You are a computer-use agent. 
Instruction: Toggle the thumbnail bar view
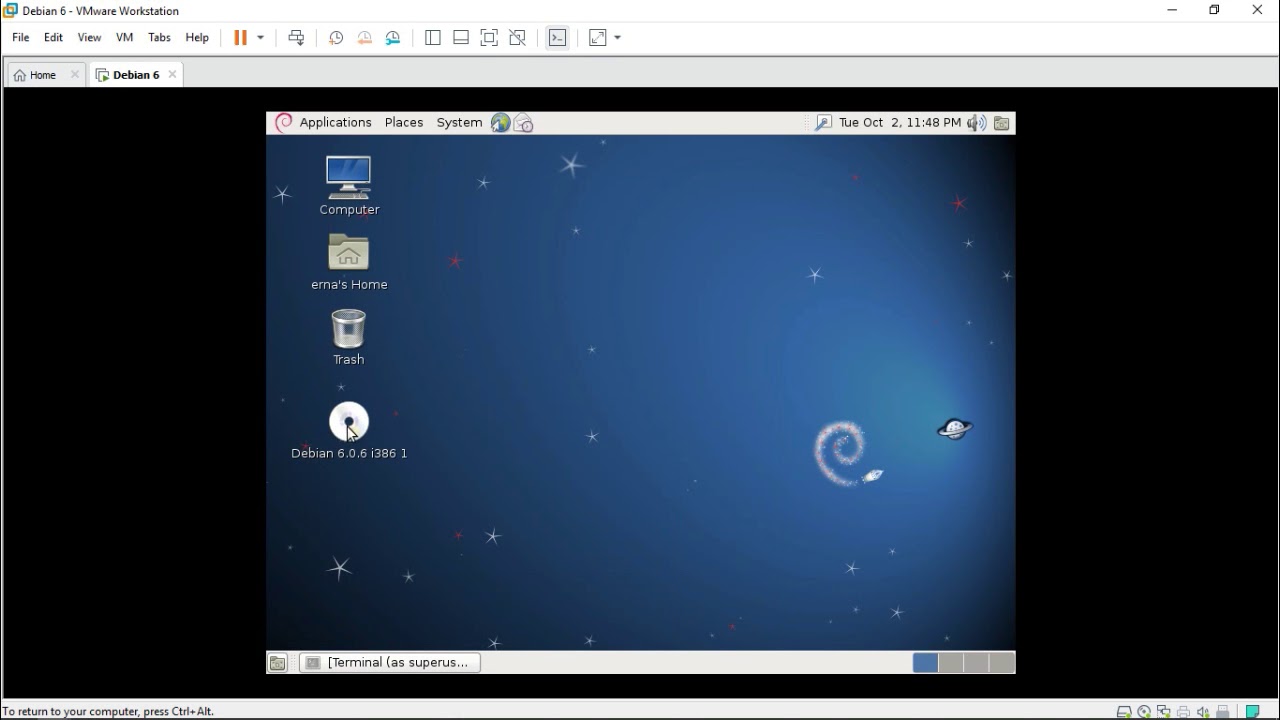(x=461, y=38)
